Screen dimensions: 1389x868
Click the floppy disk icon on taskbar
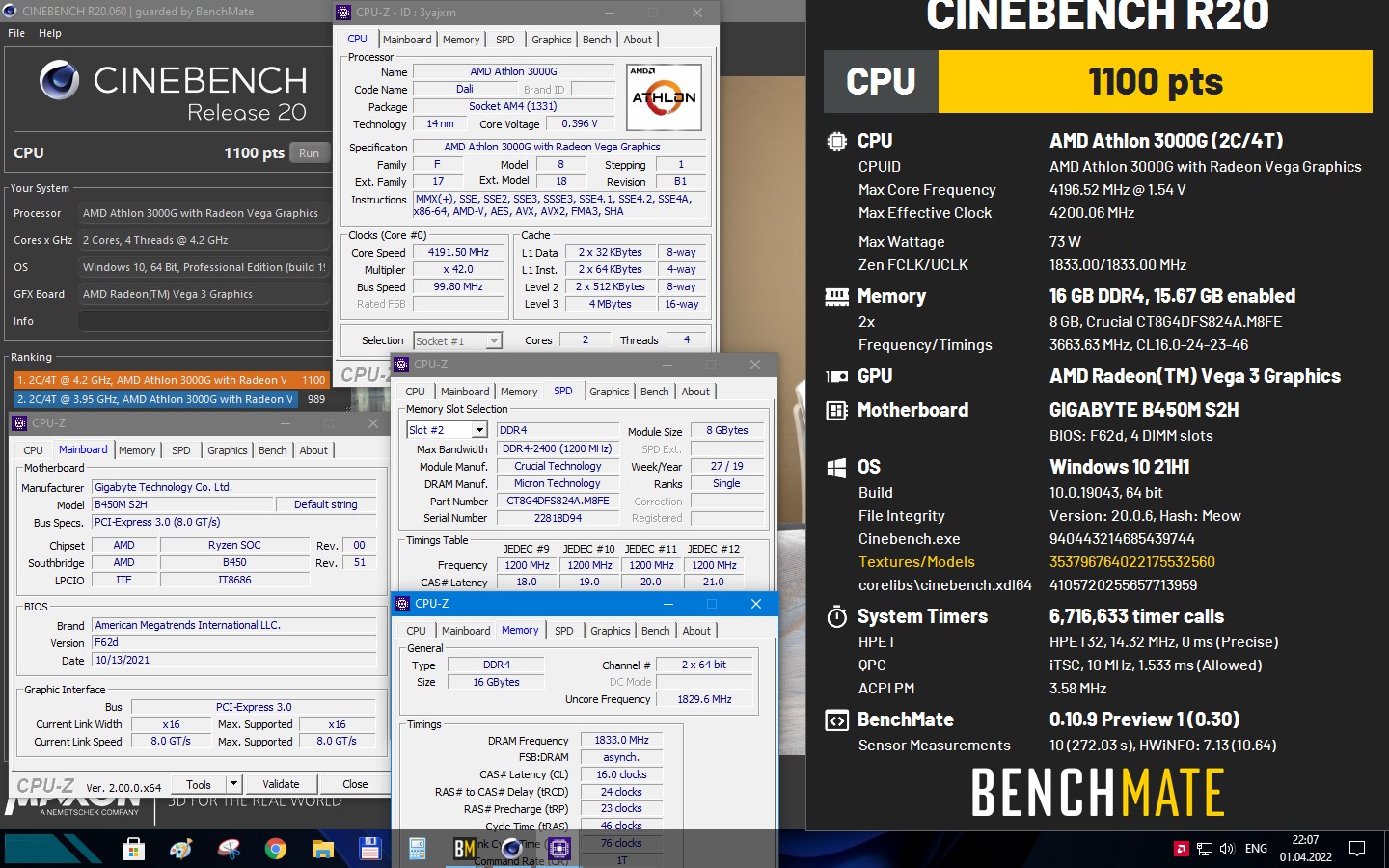(x=369, y=849)
